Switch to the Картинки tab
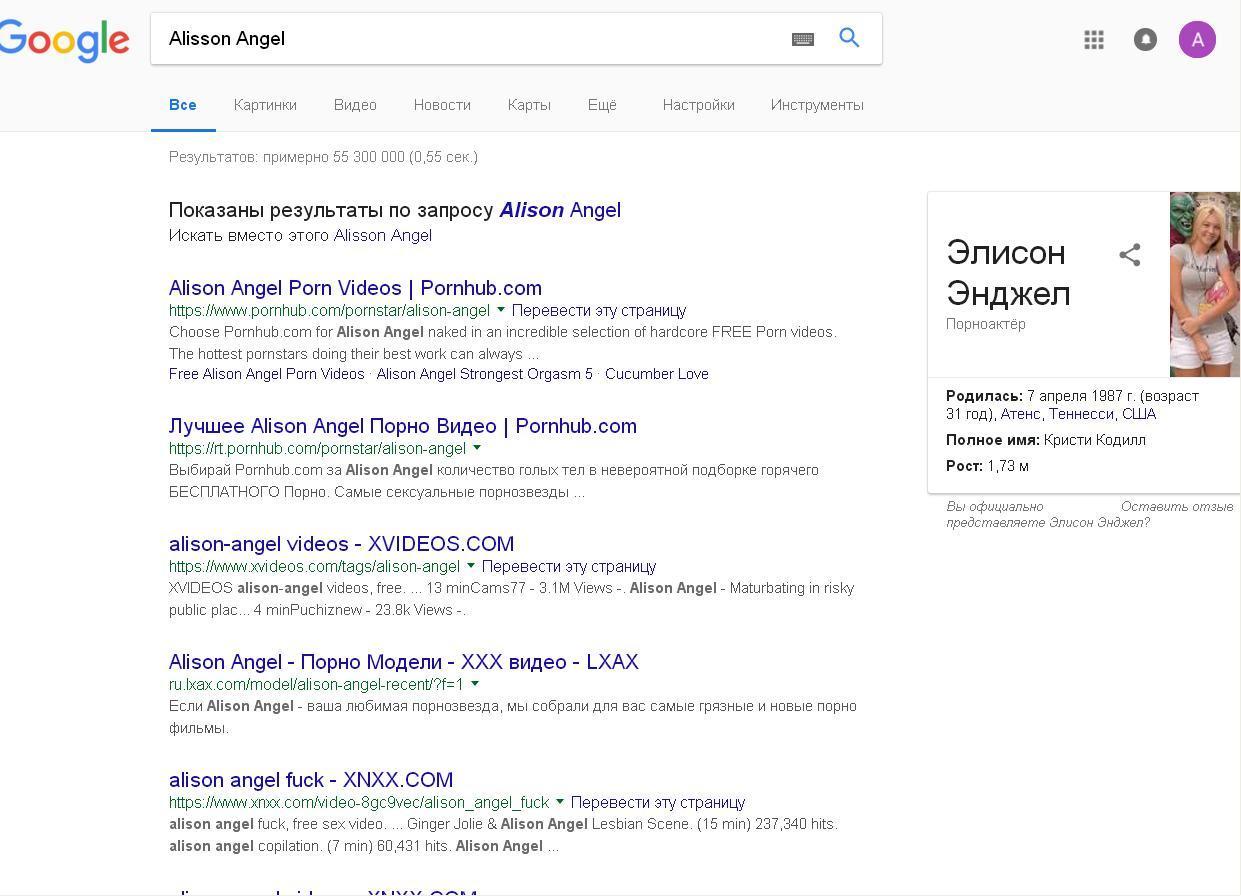 [265, 105]
